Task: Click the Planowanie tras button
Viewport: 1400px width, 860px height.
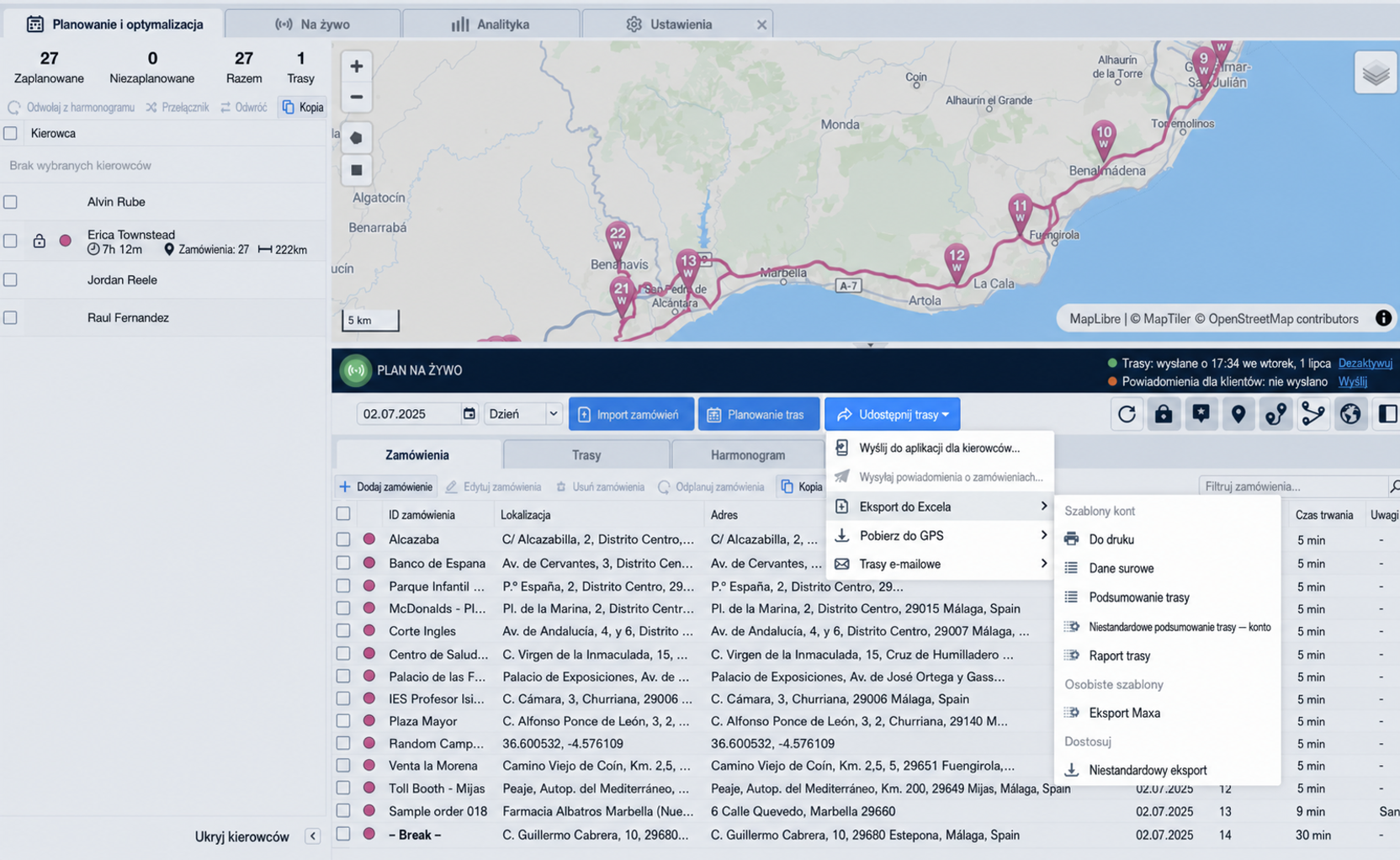Action: click(x=759, y=414)
